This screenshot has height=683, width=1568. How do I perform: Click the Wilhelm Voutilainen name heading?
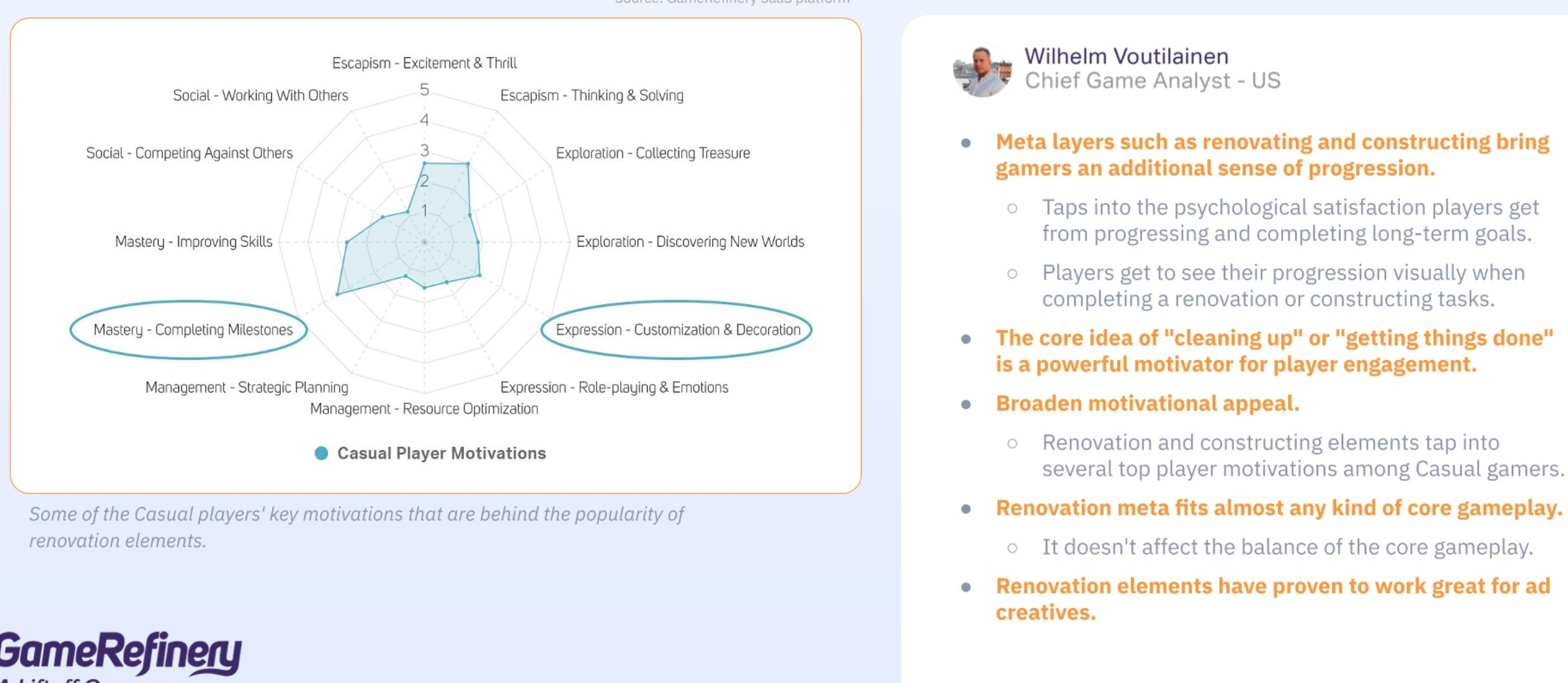(x=1127, y=56)
